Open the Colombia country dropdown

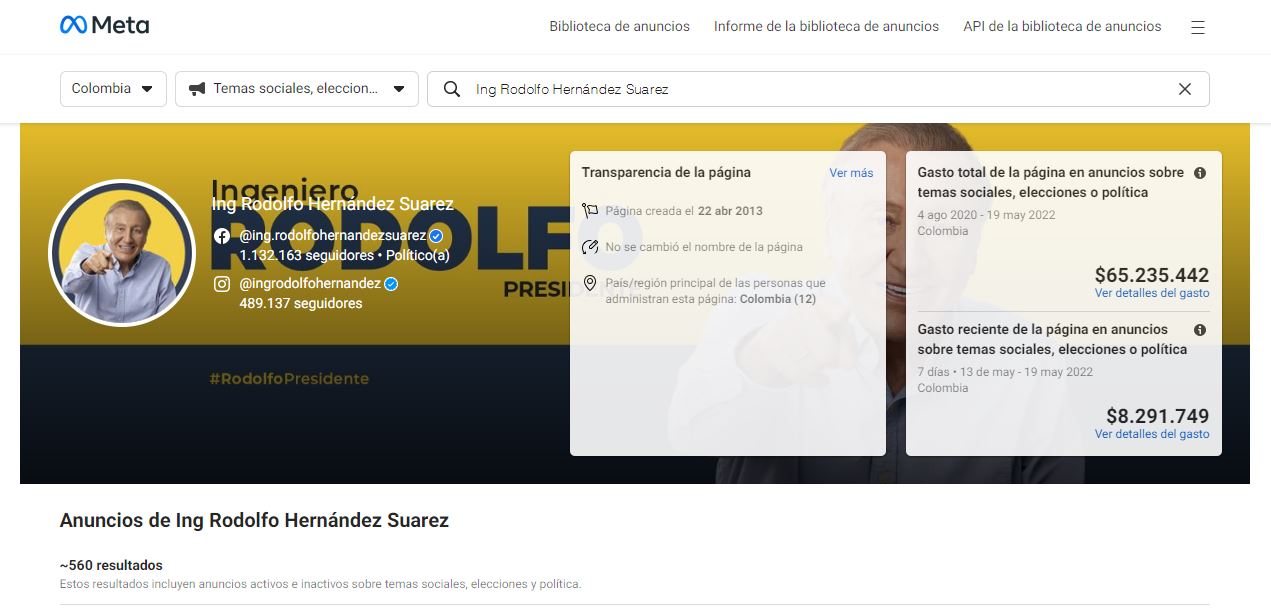click(x=113, y=89)
